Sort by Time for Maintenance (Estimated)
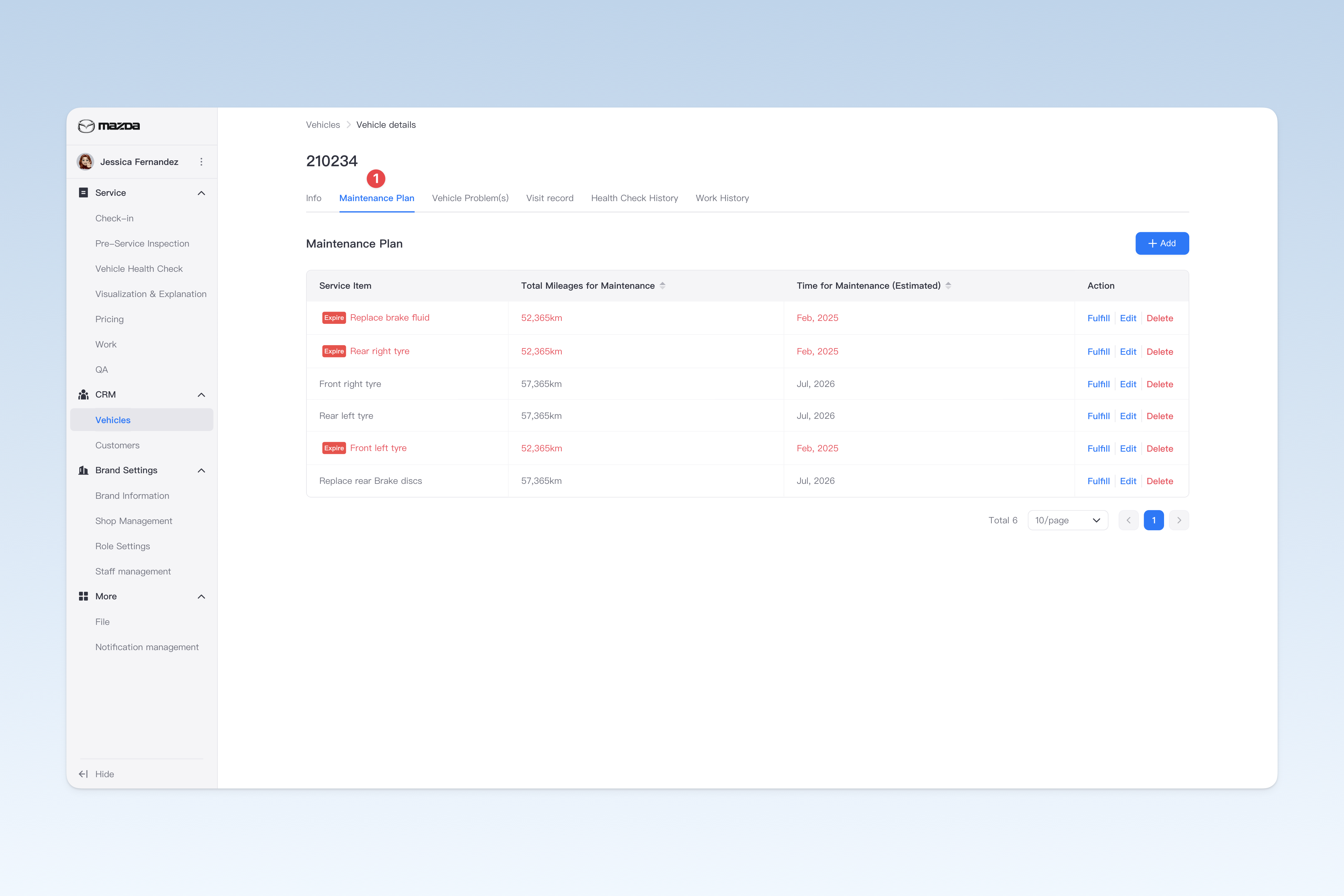The height and width of the screenshot is (896, 1344). coord(949,286)
